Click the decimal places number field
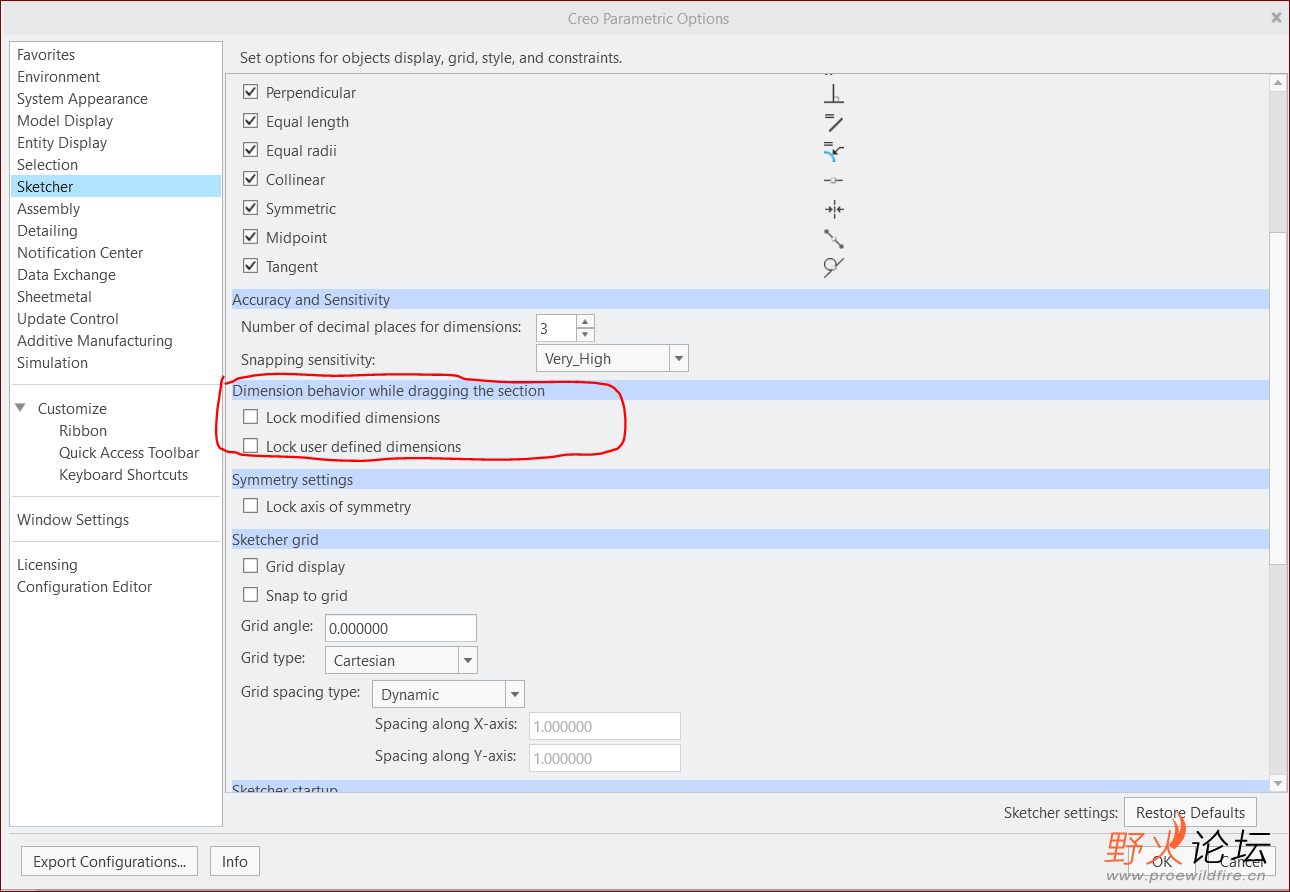 [556, 328]
